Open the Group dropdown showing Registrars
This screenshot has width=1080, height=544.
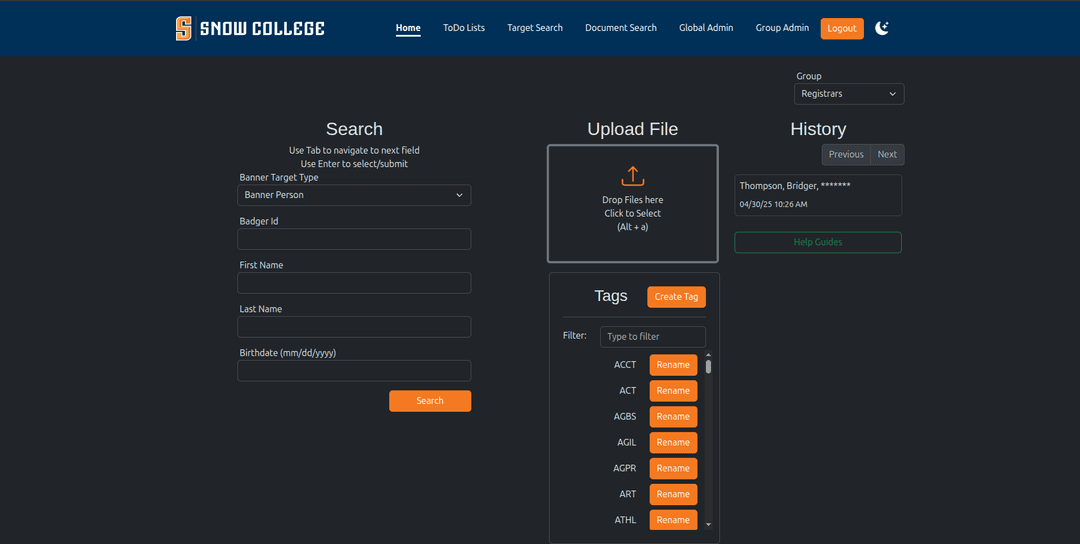[849, 94]
